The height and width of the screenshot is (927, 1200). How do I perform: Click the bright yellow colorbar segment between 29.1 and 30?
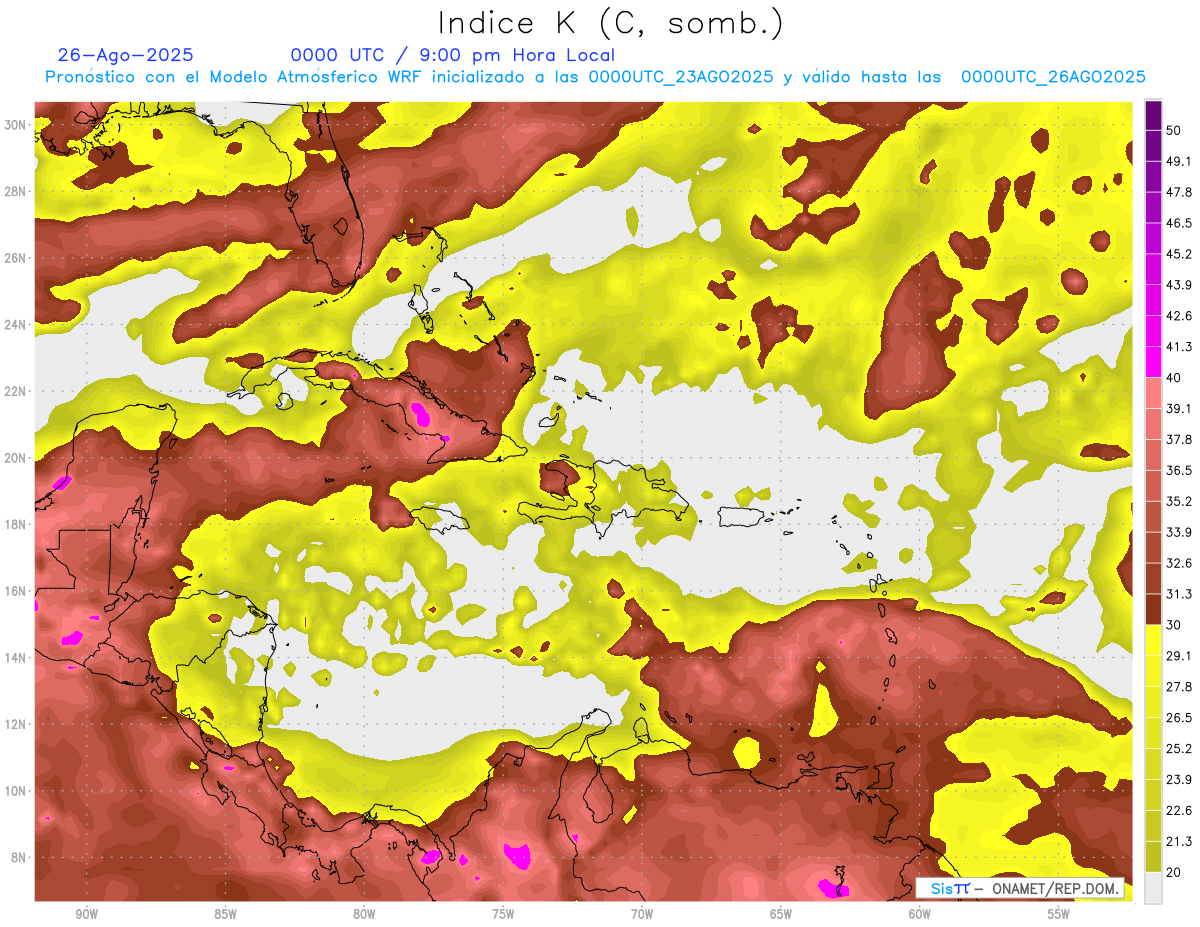1153,640
